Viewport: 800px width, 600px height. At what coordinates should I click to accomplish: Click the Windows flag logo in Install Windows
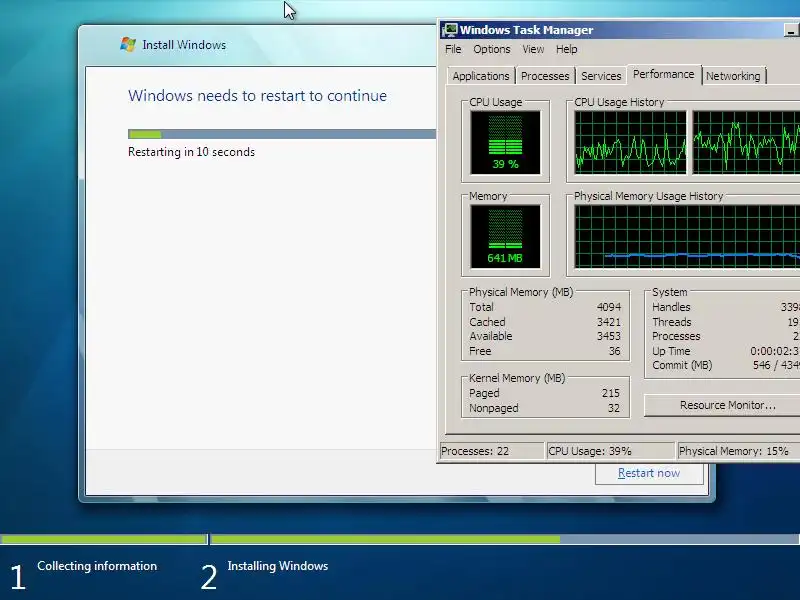point(128,44)
